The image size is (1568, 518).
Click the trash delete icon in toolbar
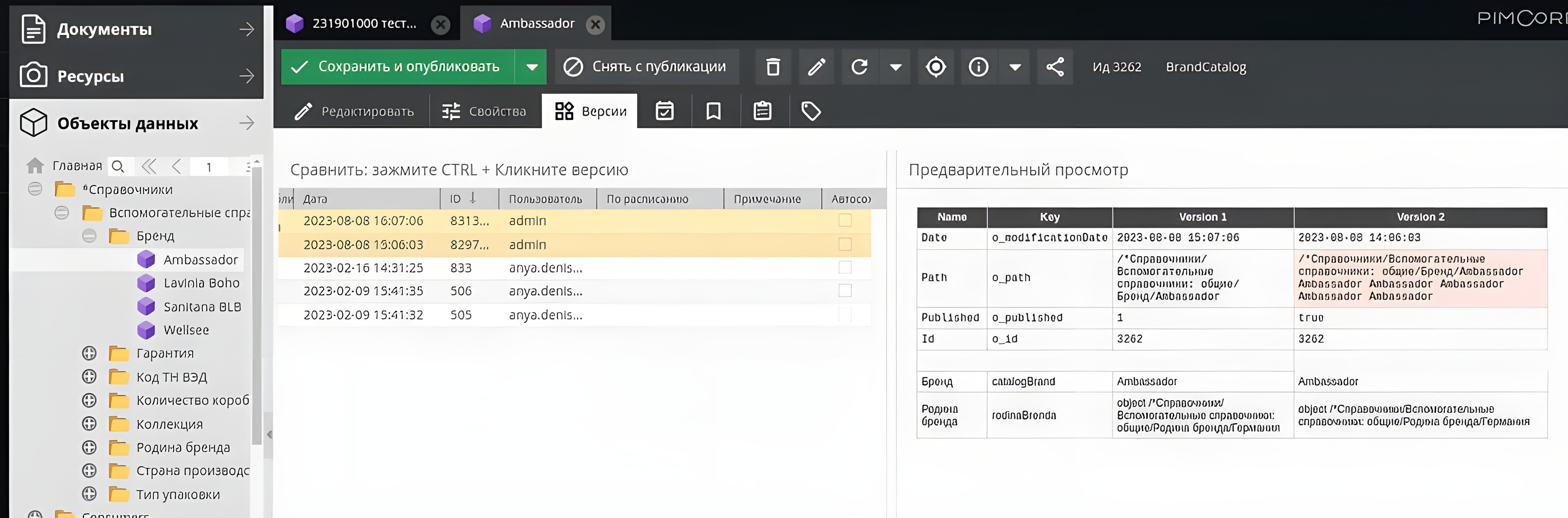click(772, 67)
